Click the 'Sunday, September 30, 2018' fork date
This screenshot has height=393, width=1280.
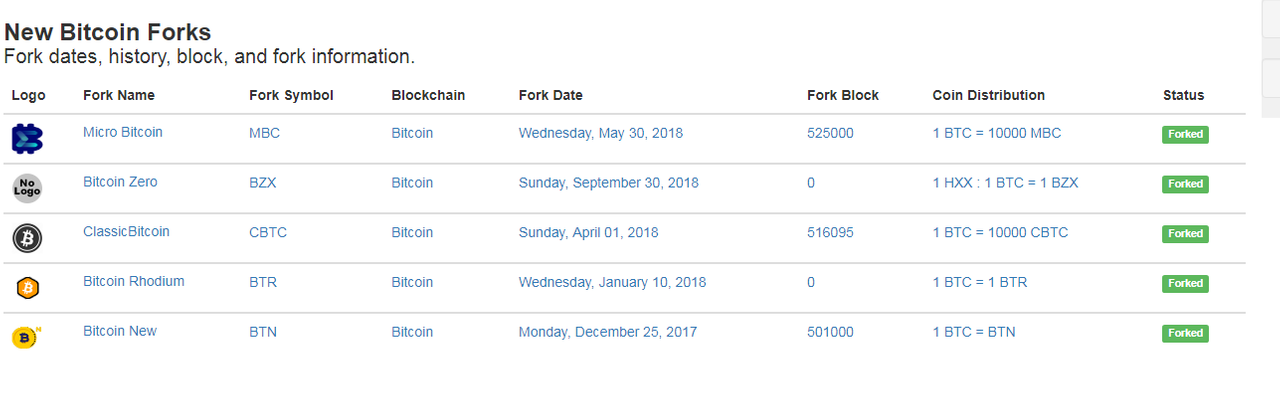pyautogui.click(x=608, y=183)
